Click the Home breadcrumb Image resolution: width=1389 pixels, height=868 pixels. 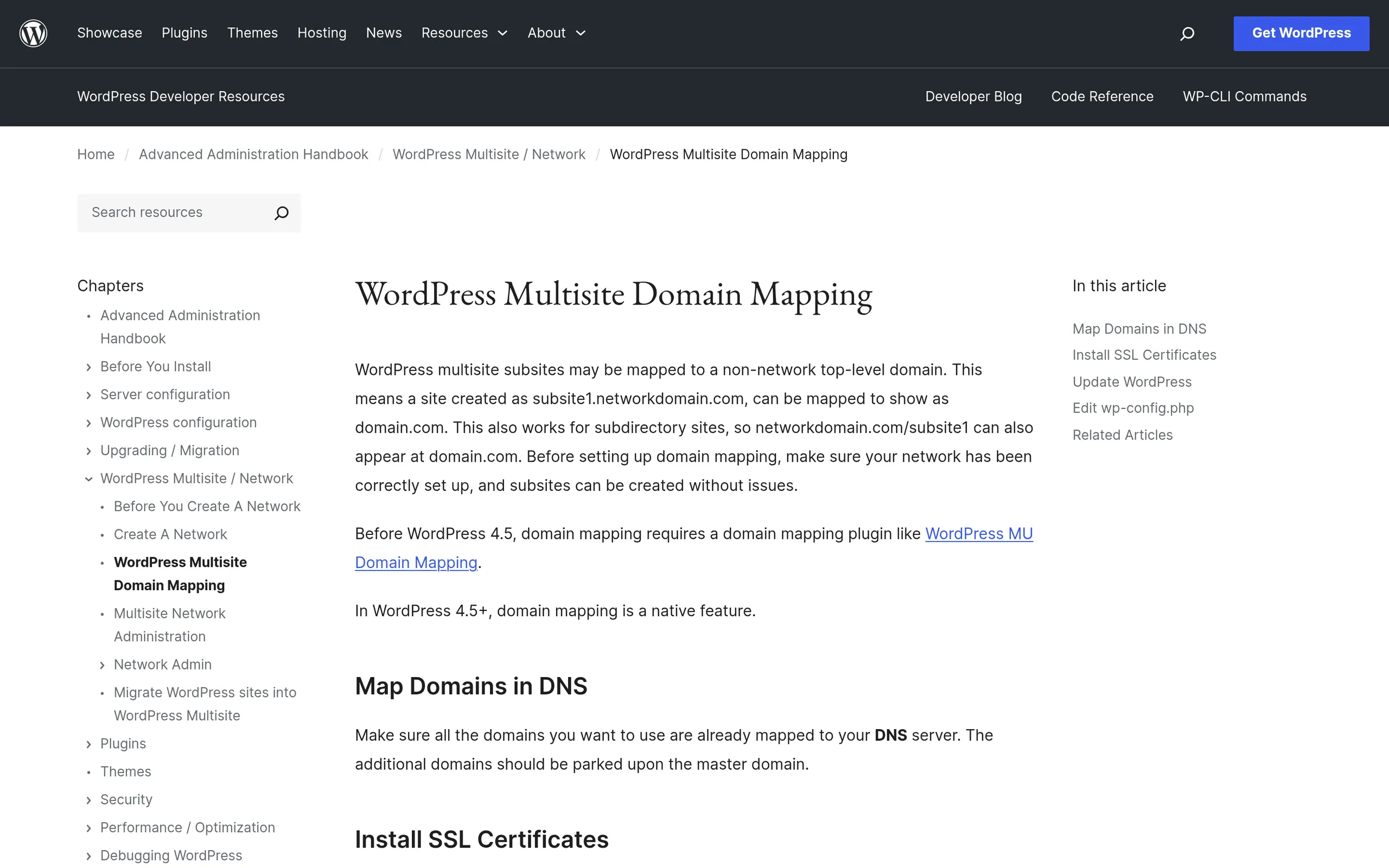point(96,155)
